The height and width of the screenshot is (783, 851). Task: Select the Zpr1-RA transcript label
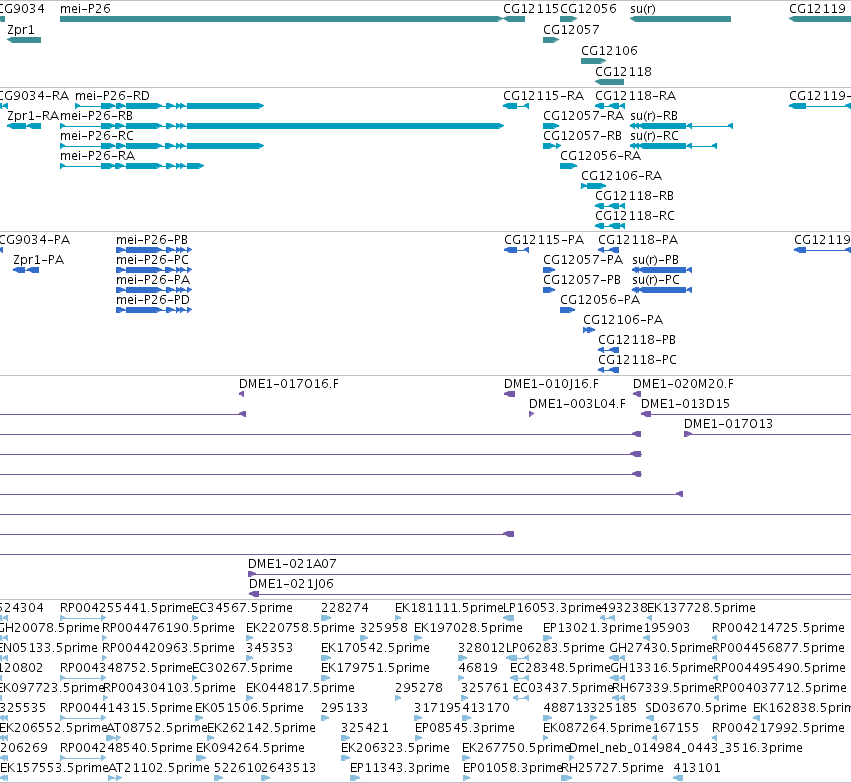(x=33, y=116)
